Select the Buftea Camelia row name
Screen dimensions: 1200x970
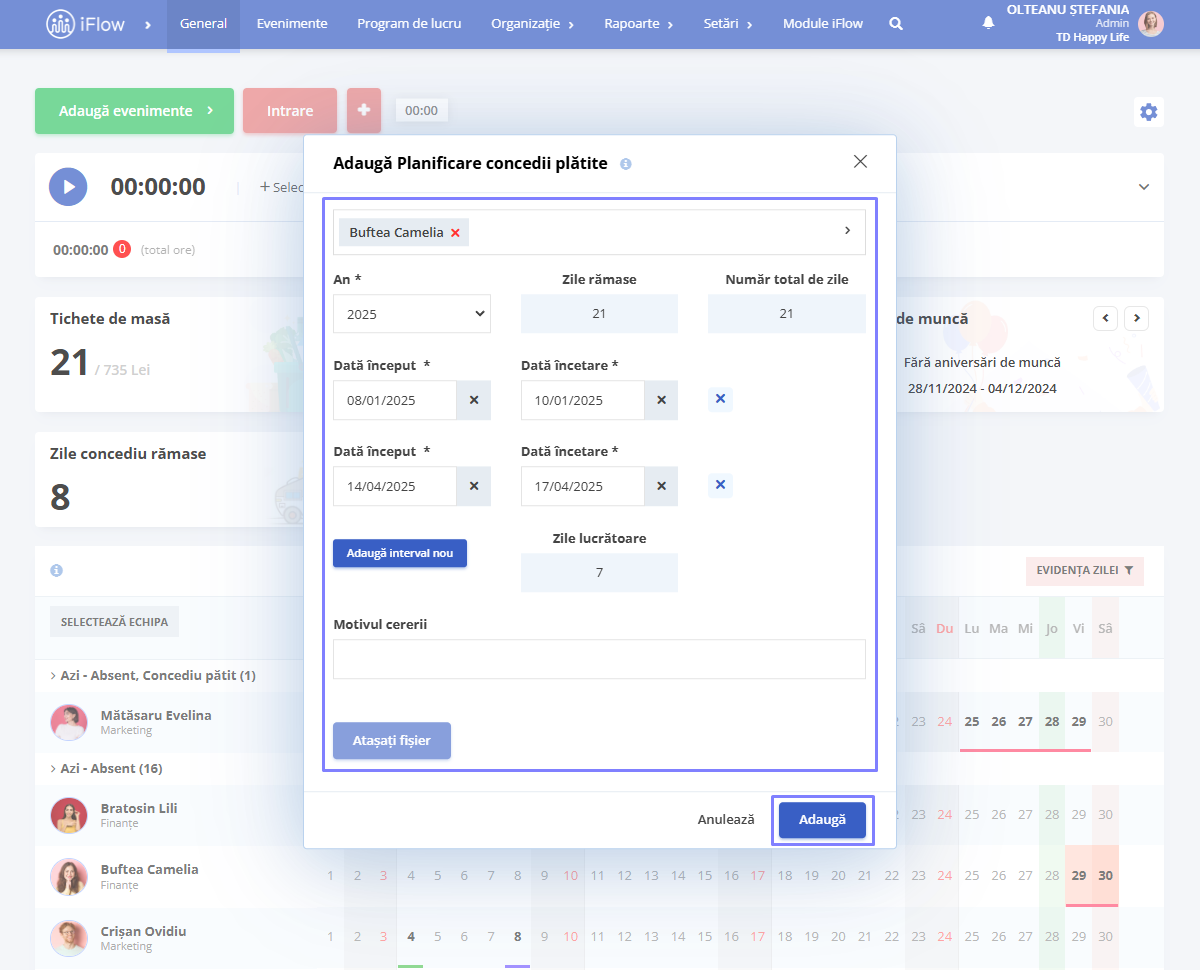pos(150,869)
